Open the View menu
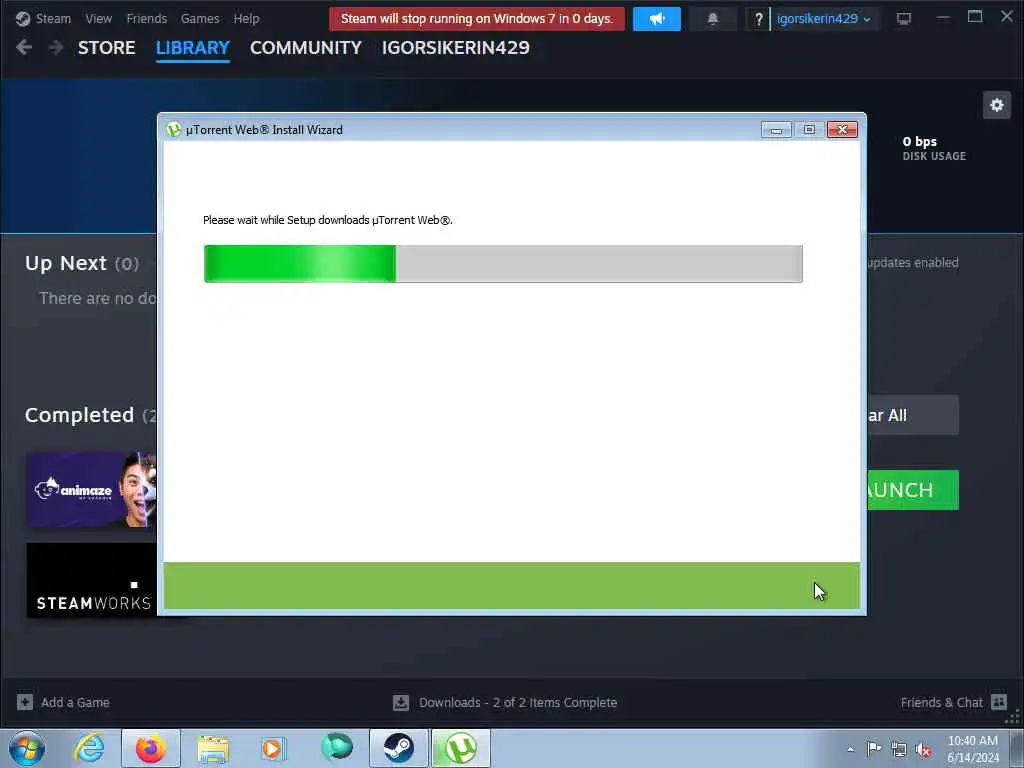 pos(99,19)
